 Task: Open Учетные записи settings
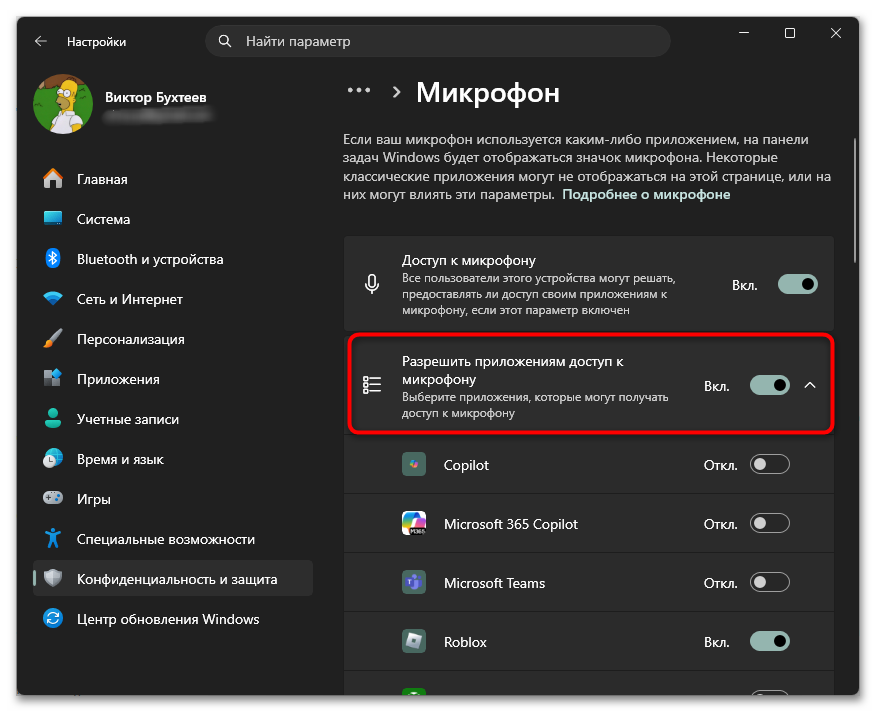click(173, 419)
